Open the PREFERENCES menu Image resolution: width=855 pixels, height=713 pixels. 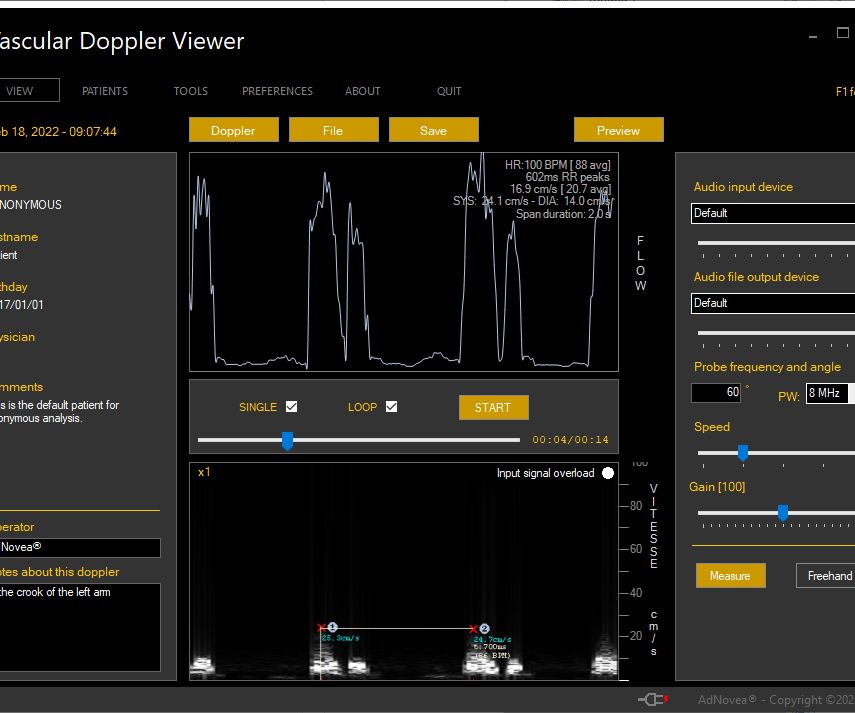277,90
